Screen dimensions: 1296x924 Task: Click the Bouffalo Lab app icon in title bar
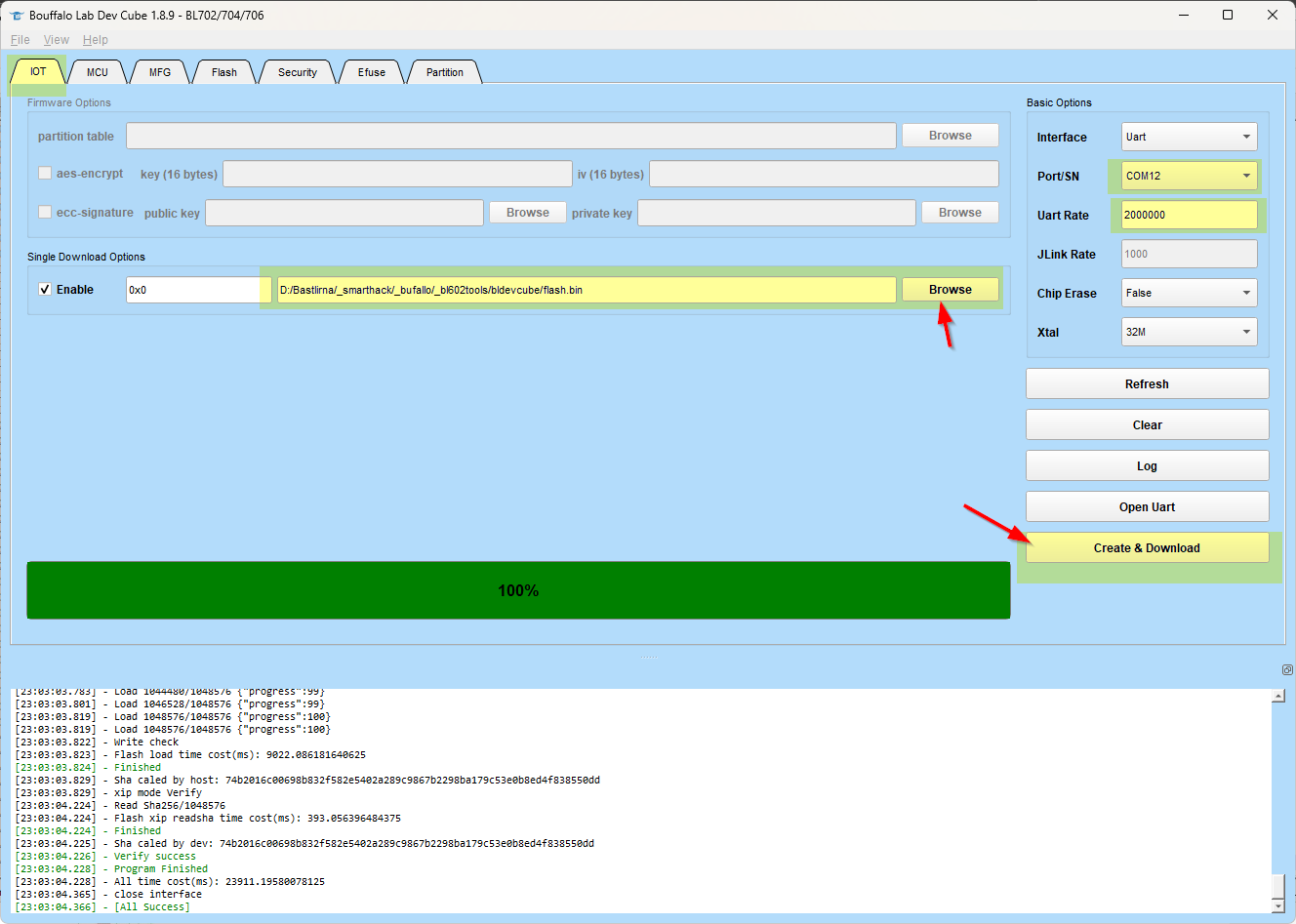click(16, 15)
